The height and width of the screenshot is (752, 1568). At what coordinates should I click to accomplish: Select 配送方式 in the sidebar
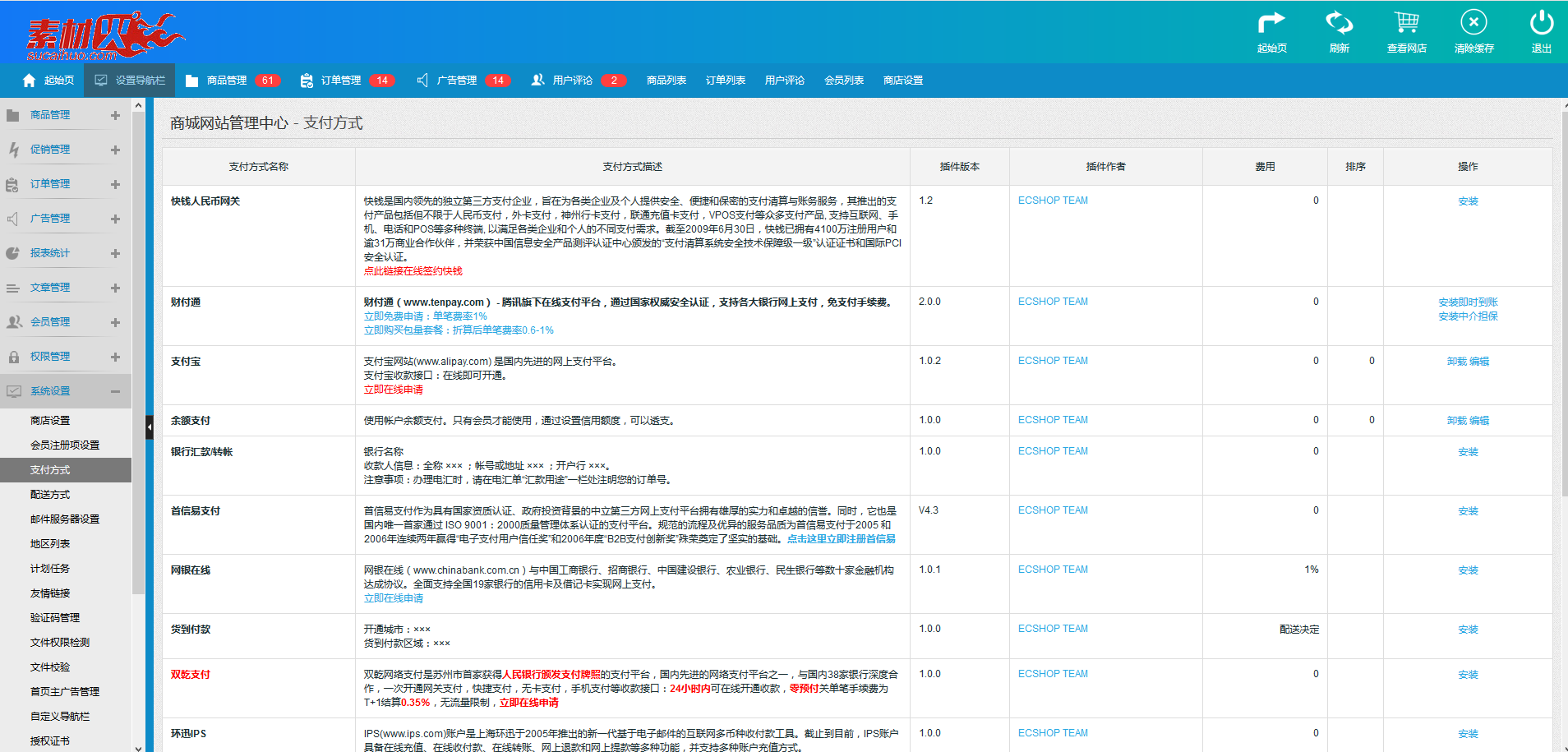pos(50,494)
